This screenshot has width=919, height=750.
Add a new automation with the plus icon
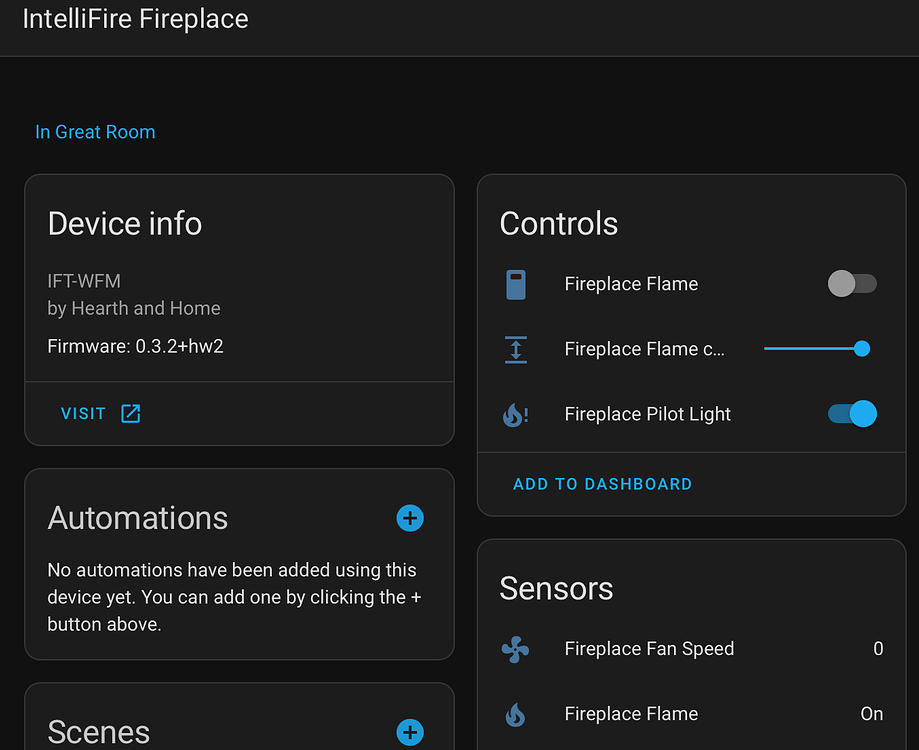point(410,518)
